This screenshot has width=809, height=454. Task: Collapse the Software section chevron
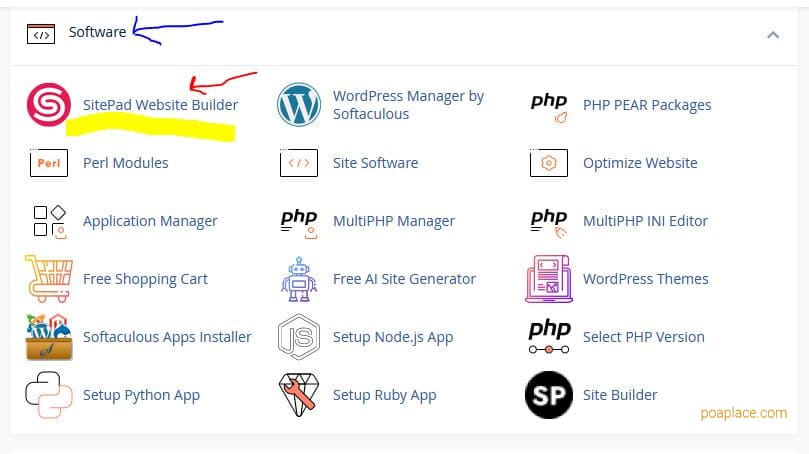[772, 33]
